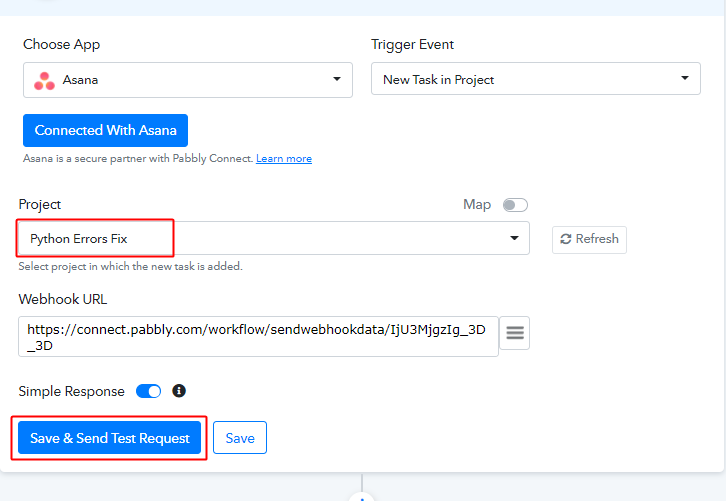Image resolution: width=726 pixels, height=501 pixels.
Task: Click the Webhook URL label
Action: 63,300
